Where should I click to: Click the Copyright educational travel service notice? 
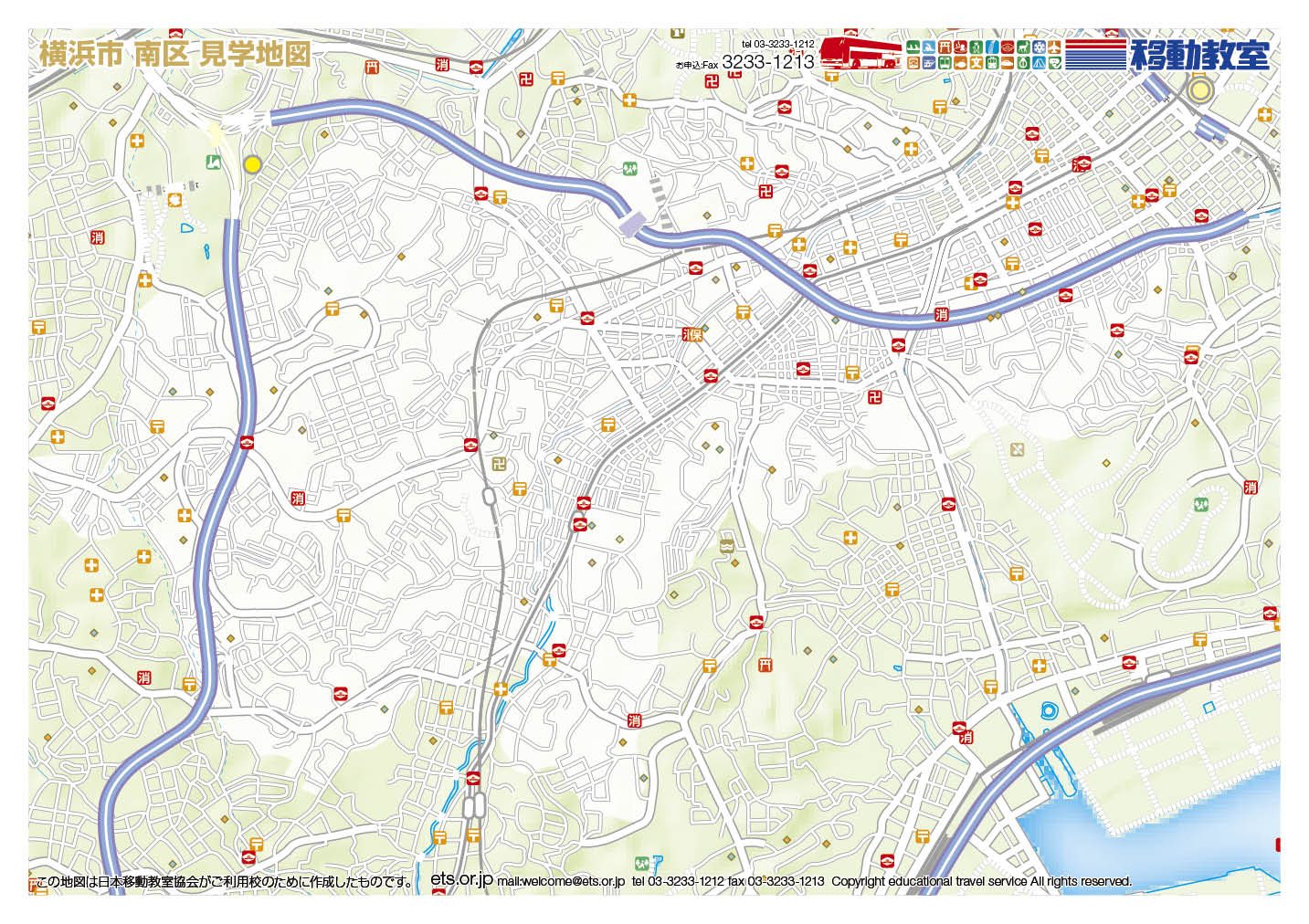point(981,881)
